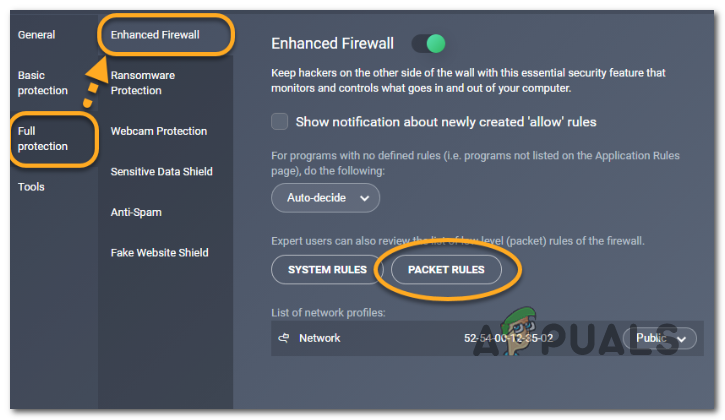This screenshot has width=725, height=420.
Task: Select Enhanced Firewall in the submenu
Action: [158, 35]
